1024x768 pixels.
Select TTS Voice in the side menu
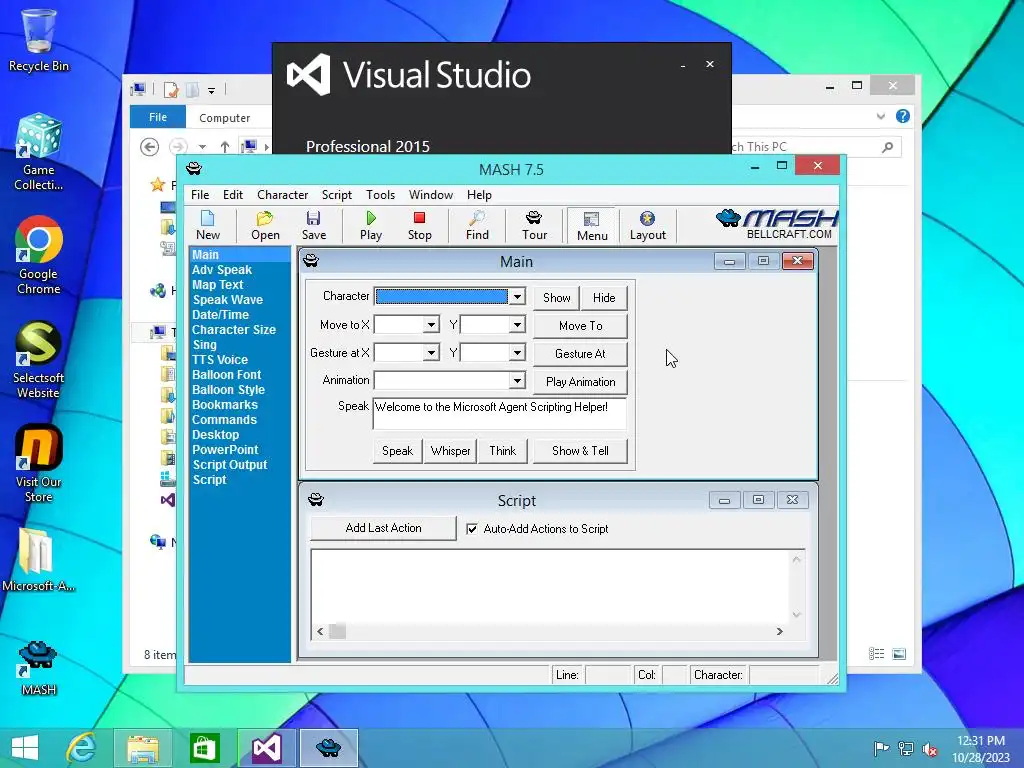coord(220,360)
